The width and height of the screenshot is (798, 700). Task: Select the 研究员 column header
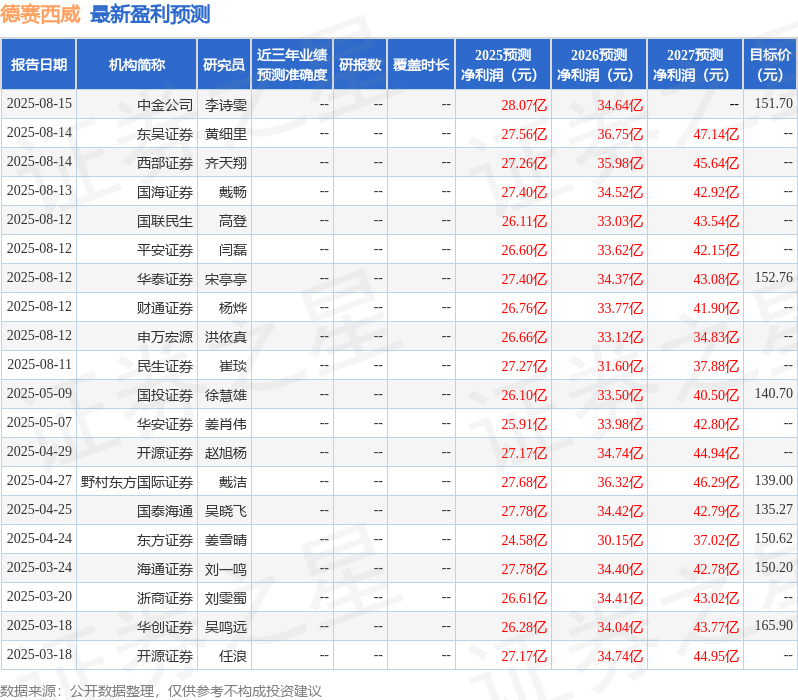(224, 65)
